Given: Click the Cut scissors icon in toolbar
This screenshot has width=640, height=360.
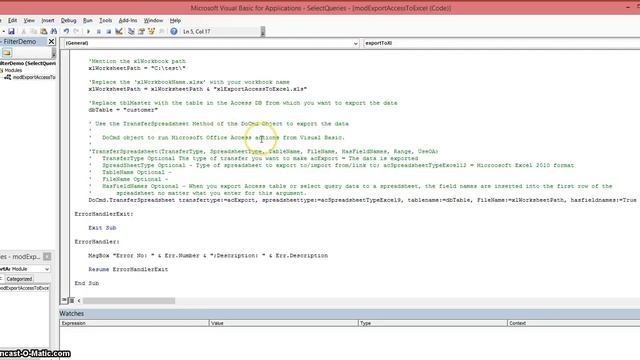Looking at the screenshot, I should click(24, 31).
